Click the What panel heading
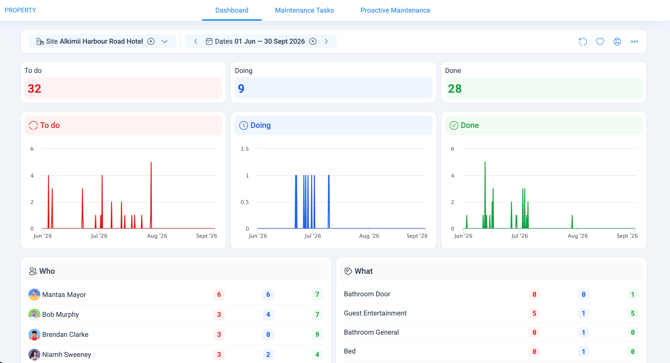Image resolution: width=670 pixels, height=363 pixels. [364, 271]
